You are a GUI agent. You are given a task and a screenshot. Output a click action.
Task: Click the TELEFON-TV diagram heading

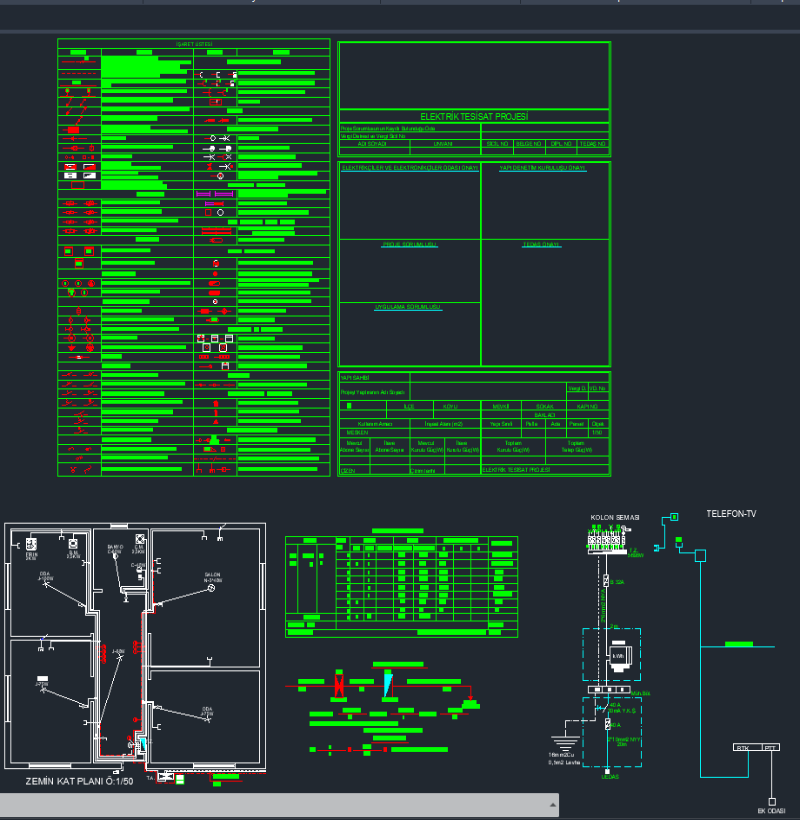click(731, 513)
